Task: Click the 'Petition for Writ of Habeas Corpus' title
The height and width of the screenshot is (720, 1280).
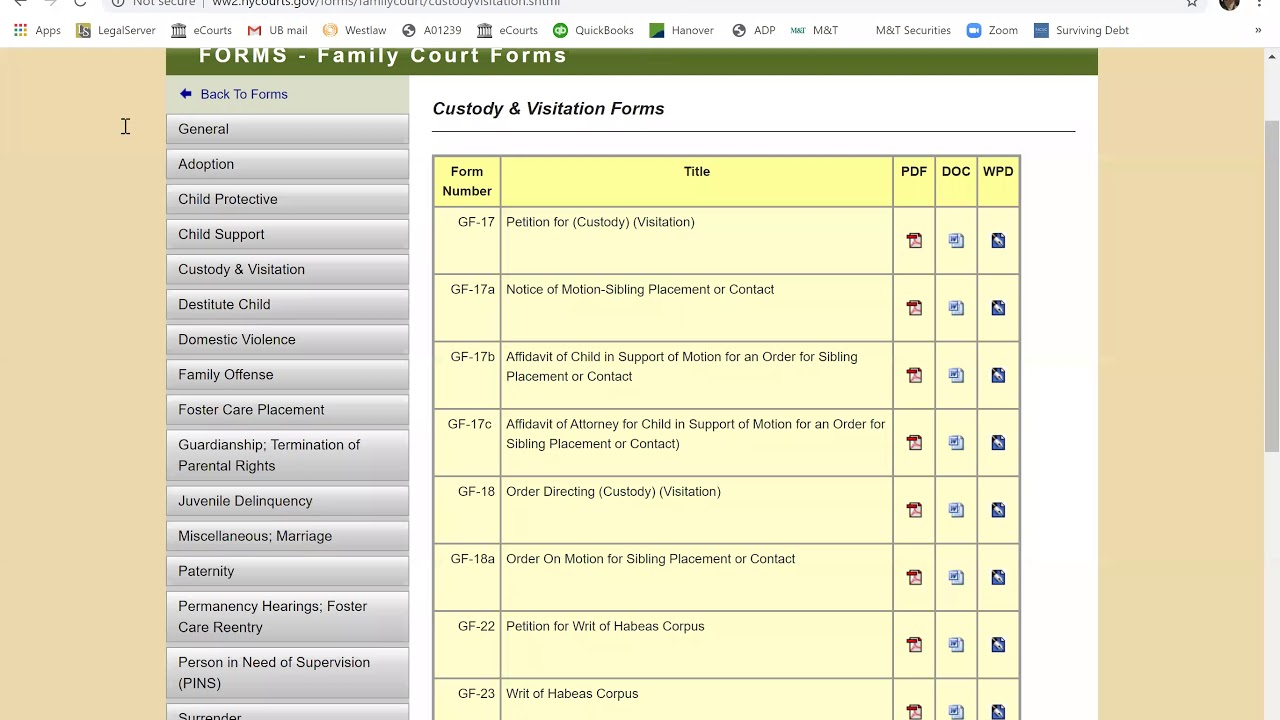Action: pos(605,626)
